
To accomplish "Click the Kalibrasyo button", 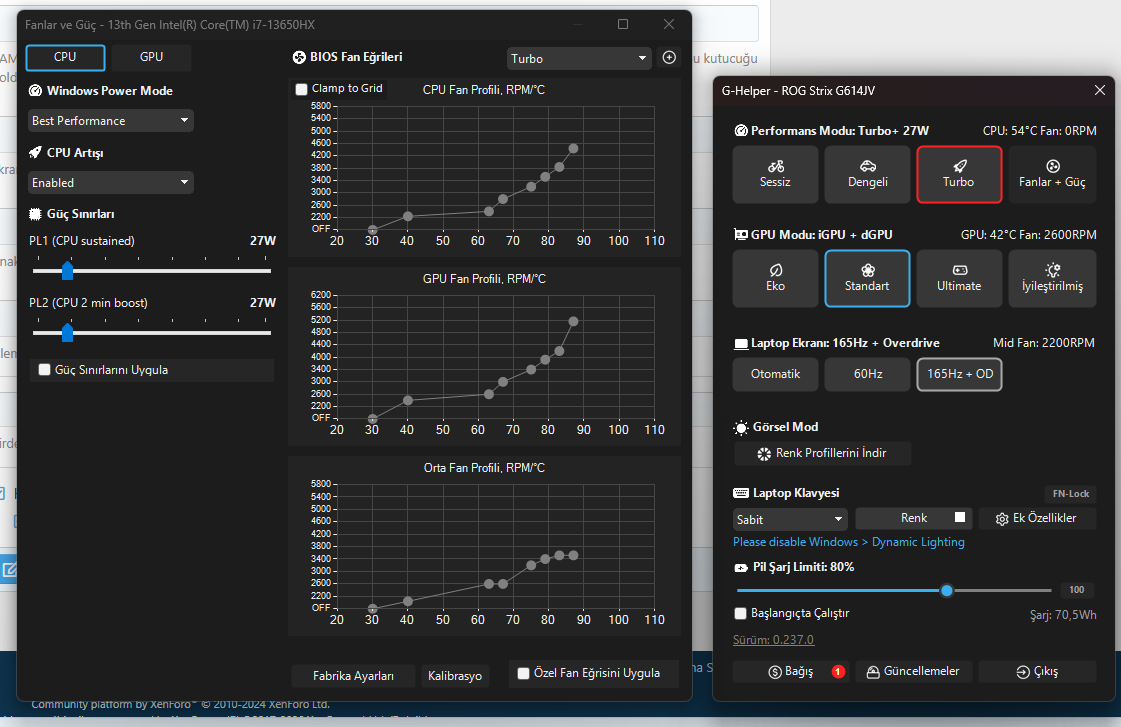I will (455, 676).
